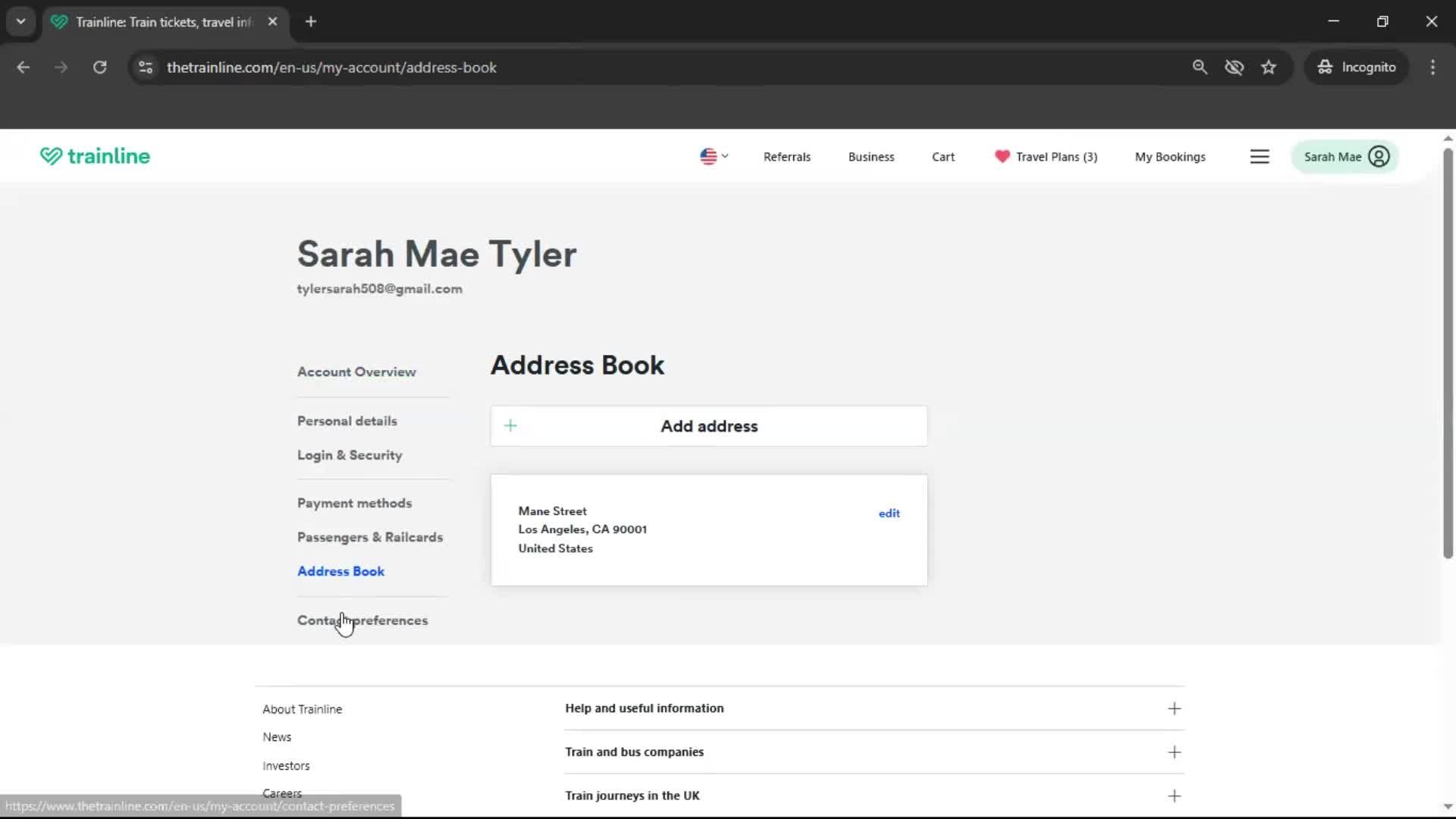Open Payment methods sidebar item

click(x=354, y=504)
